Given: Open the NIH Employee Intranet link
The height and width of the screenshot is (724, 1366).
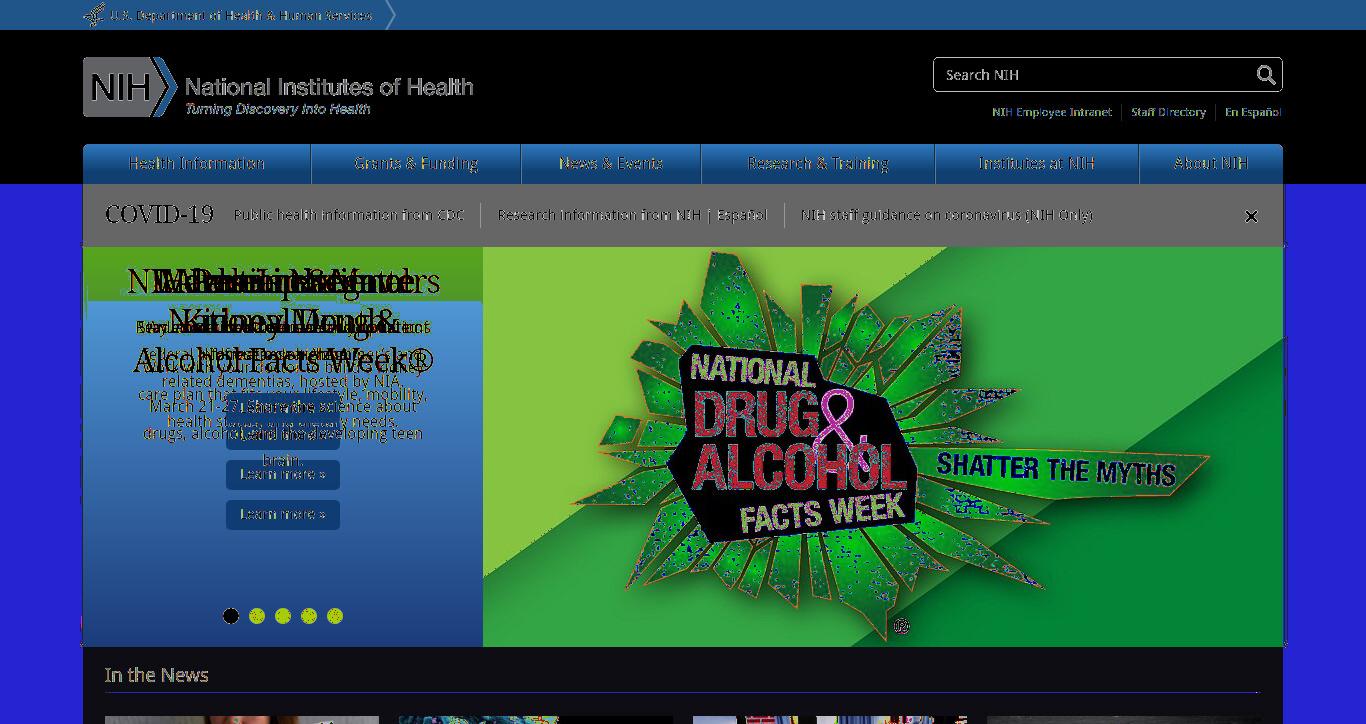Looking at the screenshot, I should coord(1052,112).
